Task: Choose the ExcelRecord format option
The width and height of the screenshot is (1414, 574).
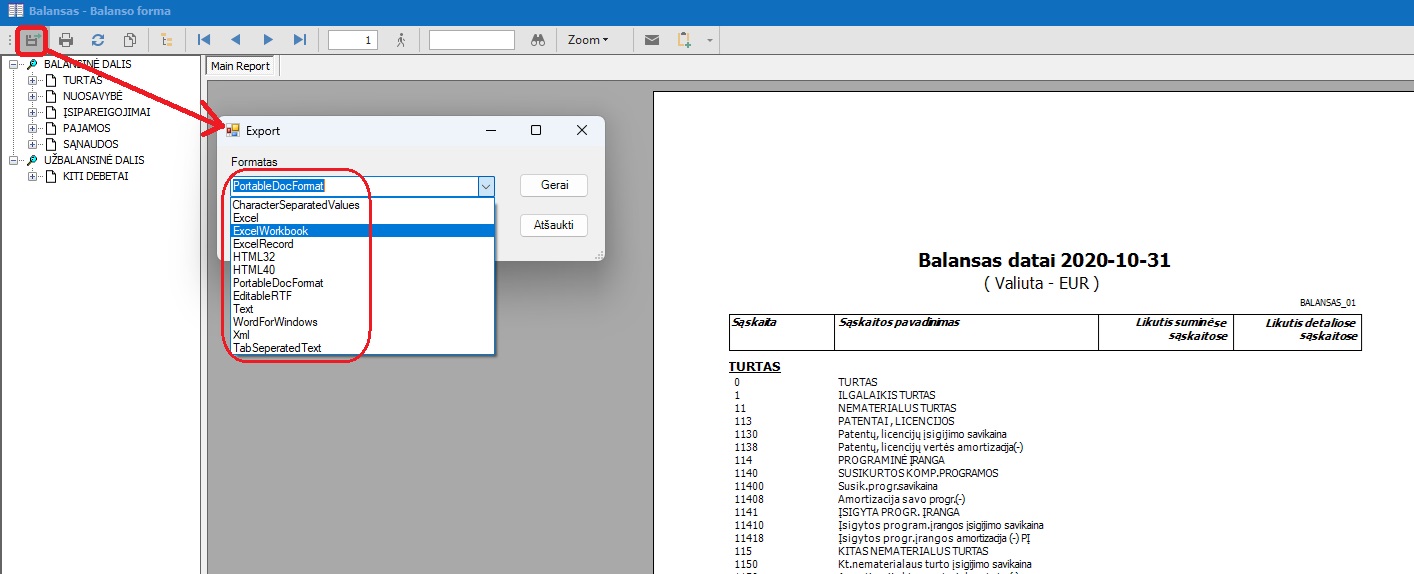Action: tap(362, 244)
